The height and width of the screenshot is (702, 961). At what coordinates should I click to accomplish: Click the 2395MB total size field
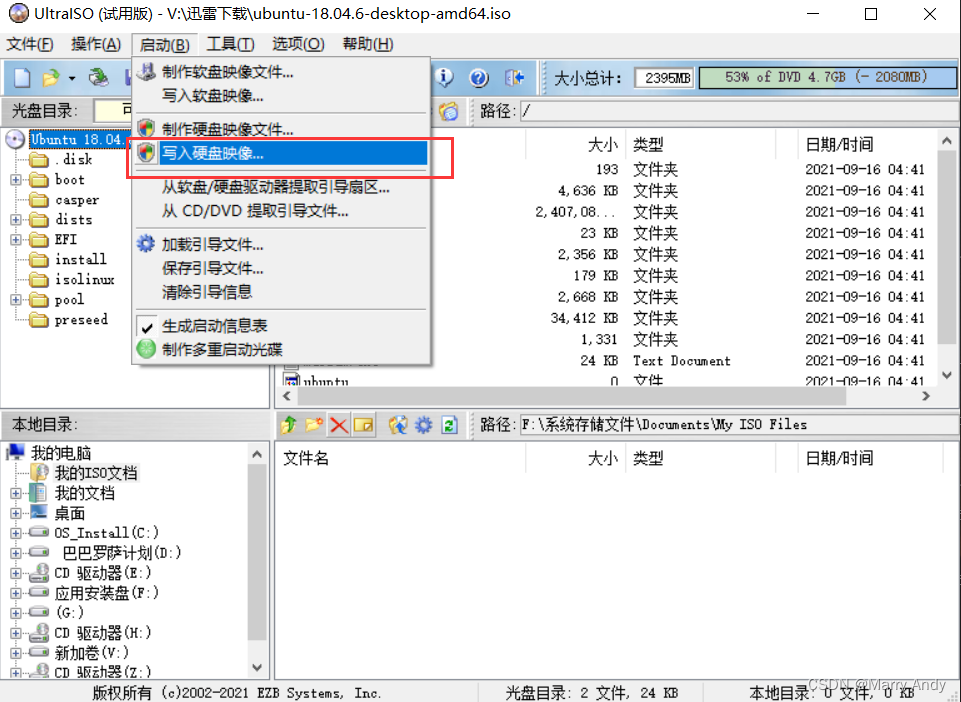pyautogui.click(x=664, y=78)
